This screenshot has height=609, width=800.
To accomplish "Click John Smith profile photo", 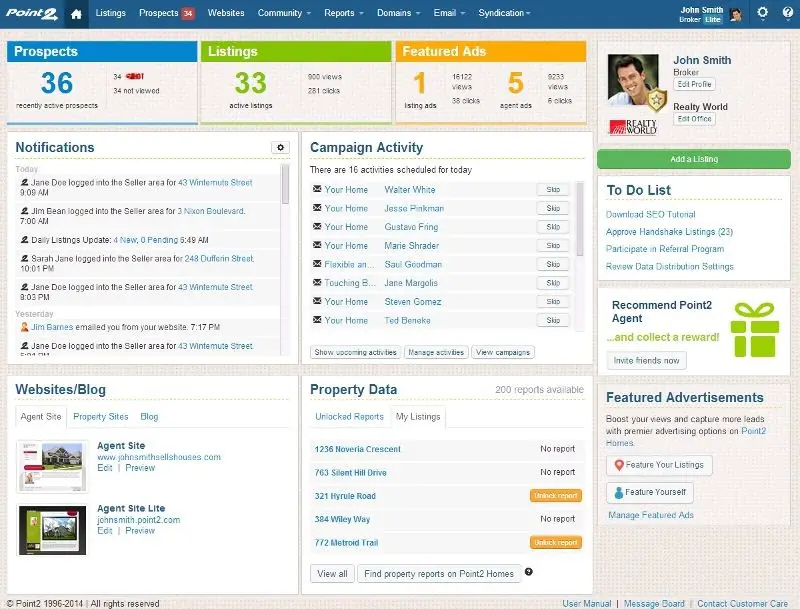I will click(x=633, y=80).
